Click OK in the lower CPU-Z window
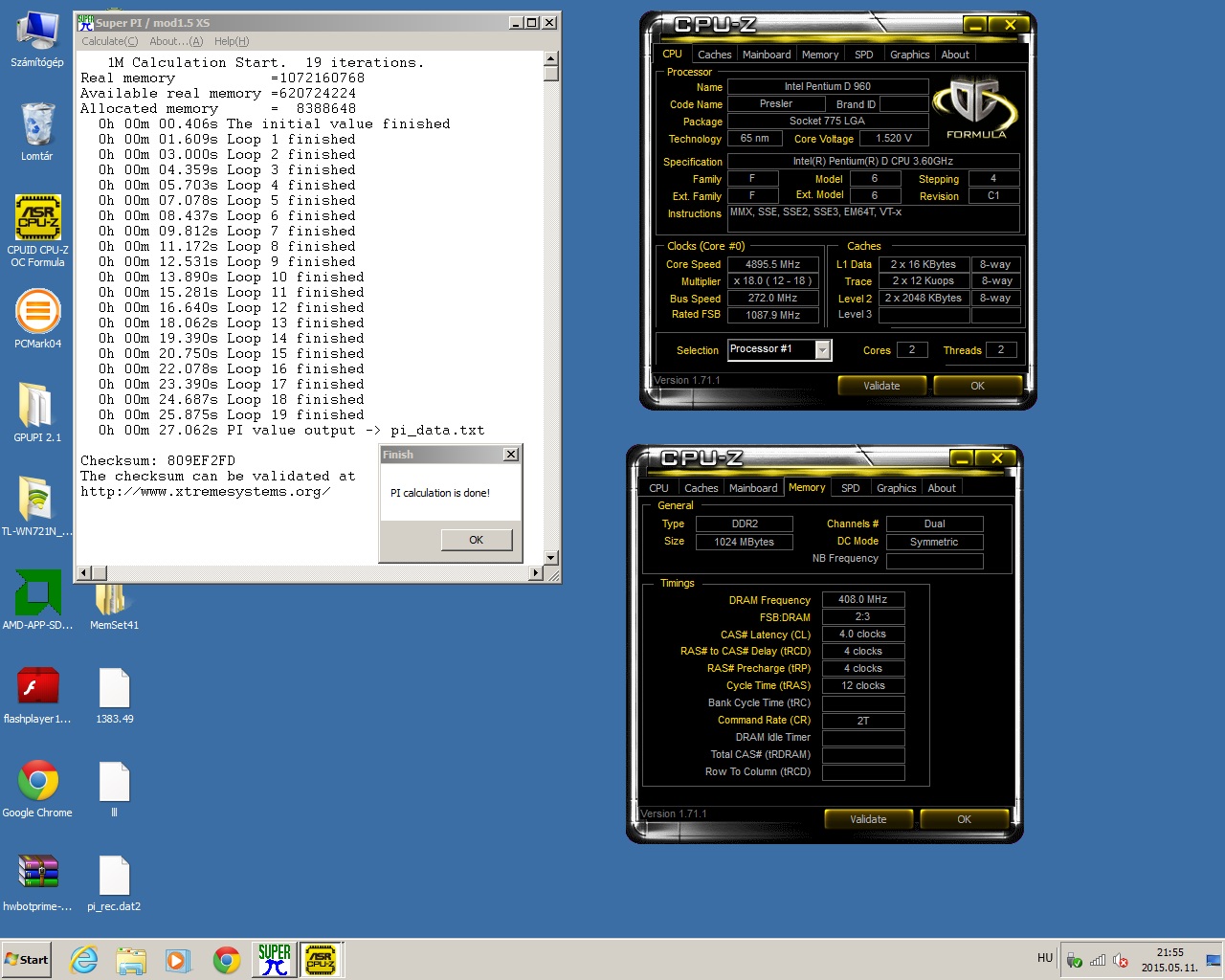 [x=964, y=819]
